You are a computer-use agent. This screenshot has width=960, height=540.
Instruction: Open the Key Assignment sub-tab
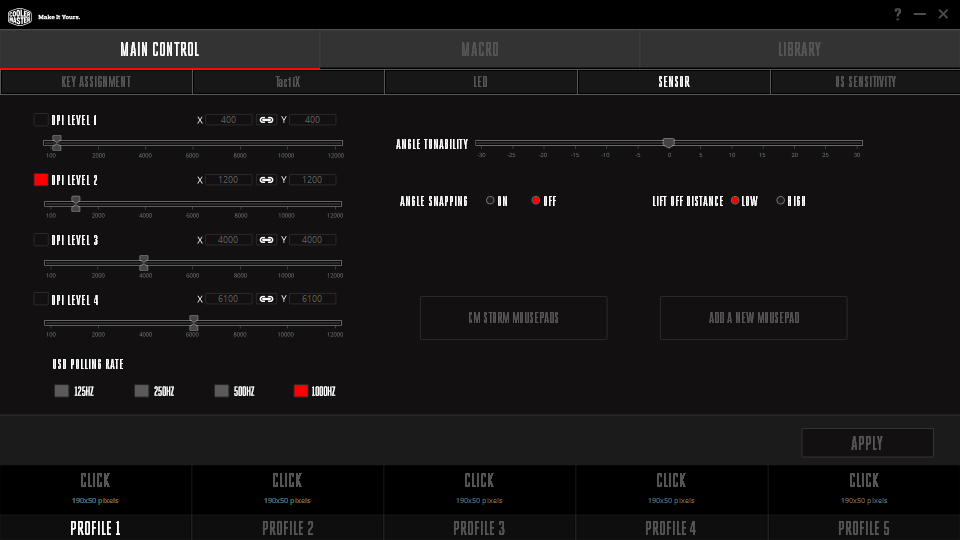(x=96, y=82)
